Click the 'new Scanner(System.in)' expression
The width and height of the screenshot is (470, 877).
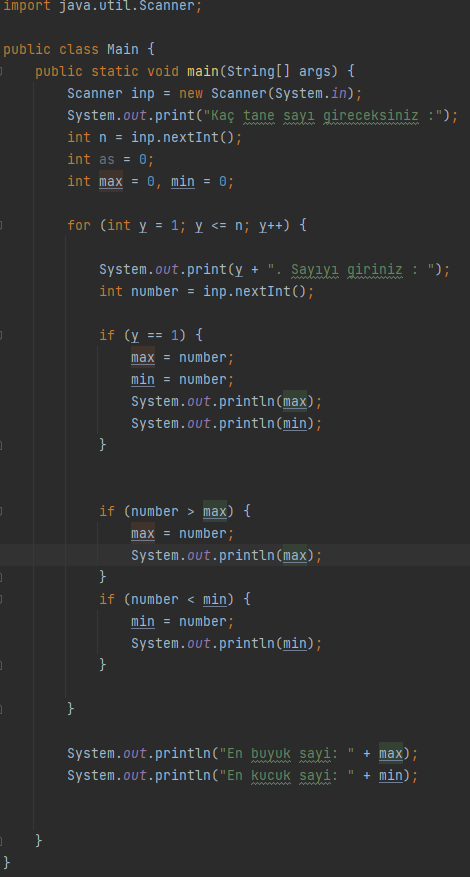coord(266,93)
